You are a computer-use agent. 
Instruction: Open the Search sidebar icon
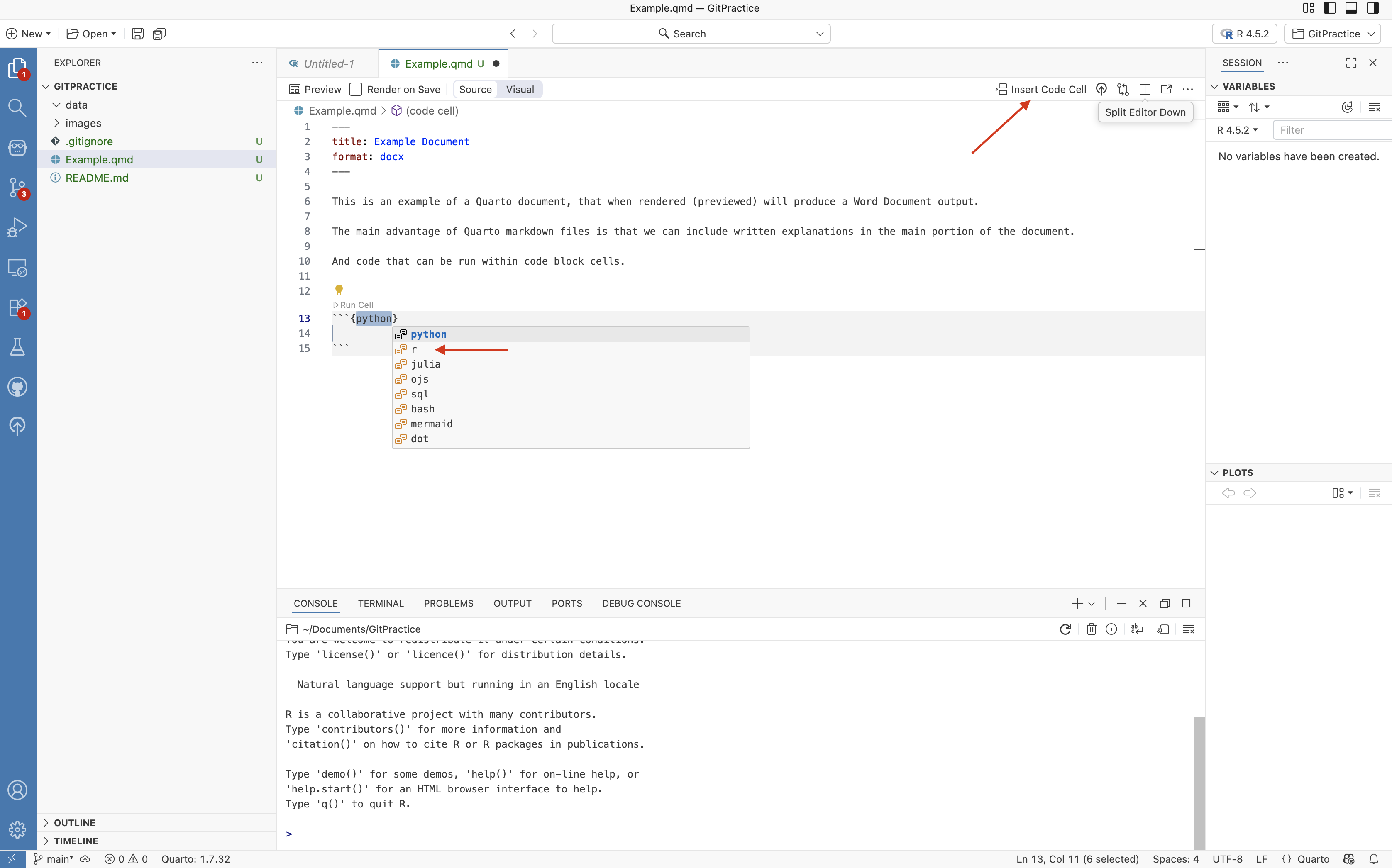[x=17, y=107]
